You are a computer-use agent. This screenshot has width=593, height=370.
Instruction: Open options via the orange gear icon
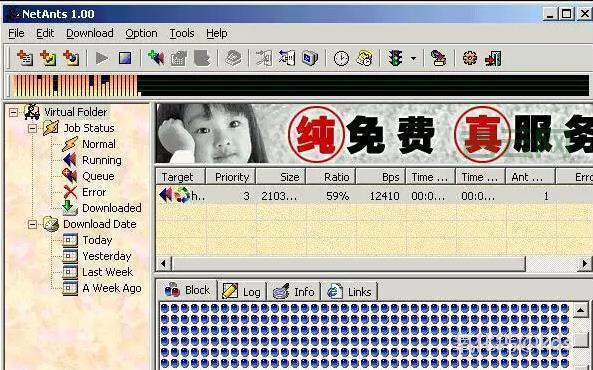470,58
